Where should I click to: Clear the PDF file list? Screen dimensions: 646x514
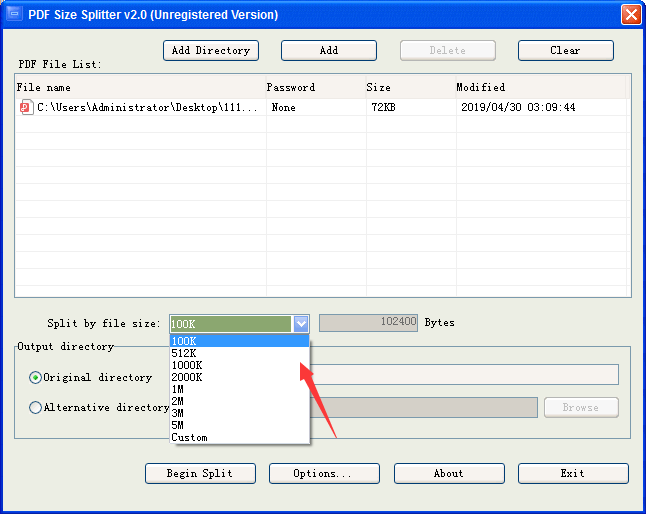click(x=566, y=50)
